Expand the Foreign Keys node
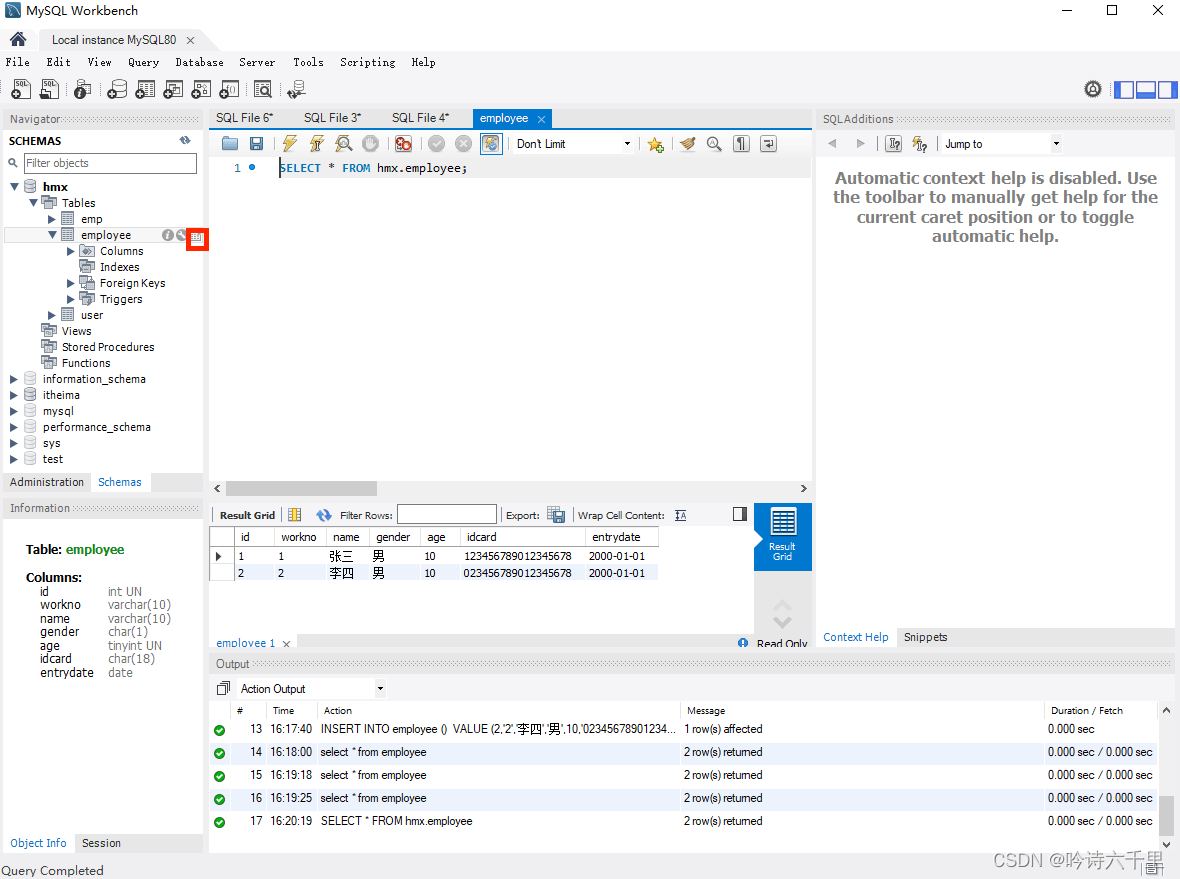This screenshot has height=879, width=1180. pos(71,283)
